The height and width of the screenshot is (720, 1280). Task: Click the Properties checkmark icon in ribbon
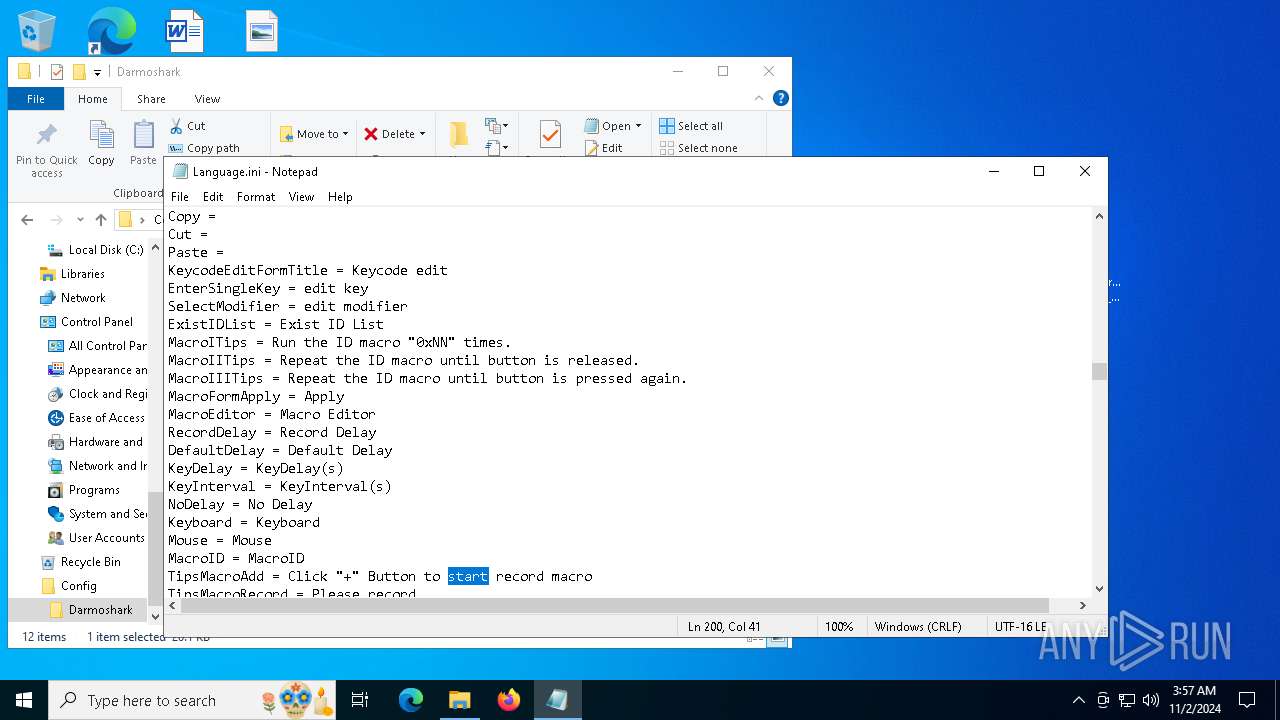(550, 134)
